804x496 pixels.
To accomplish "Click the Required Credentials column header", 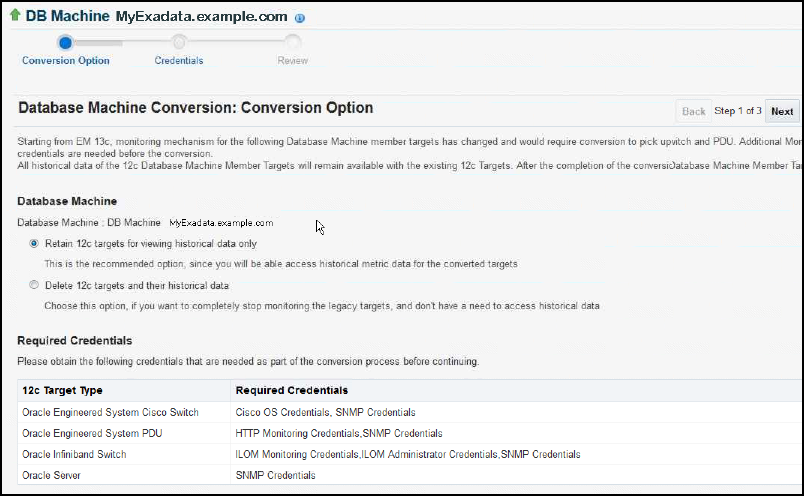I will coord(291,390).
